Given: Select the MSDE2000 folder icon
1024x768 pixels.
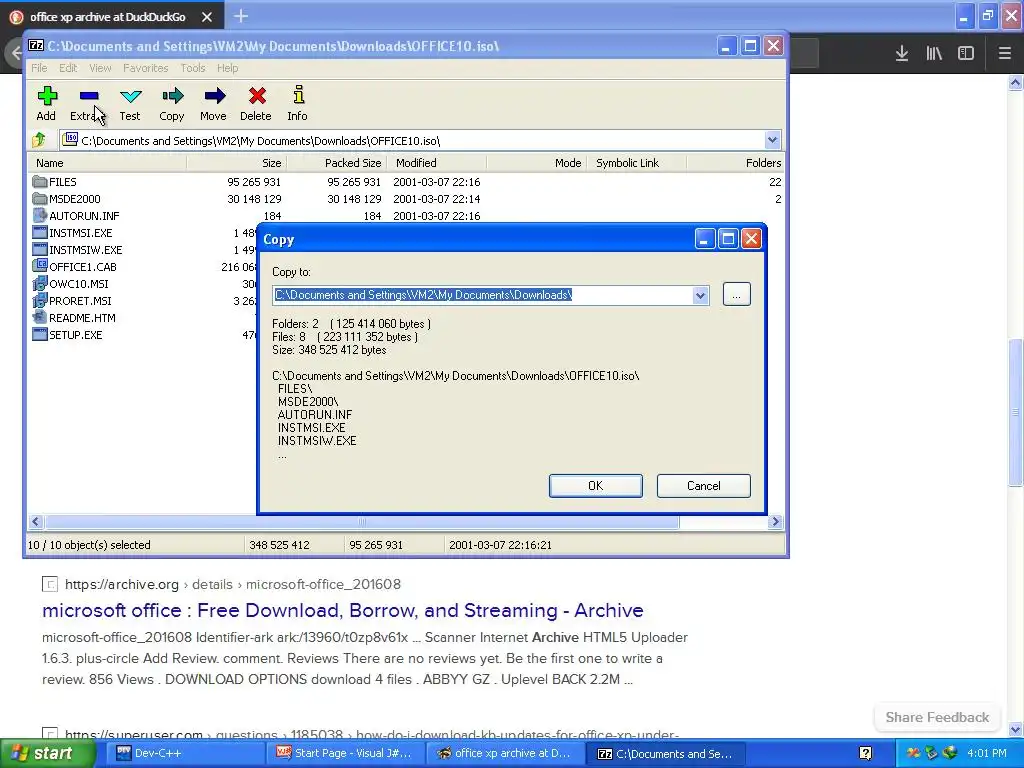Looking at the screenshot, I should [40, 199].
